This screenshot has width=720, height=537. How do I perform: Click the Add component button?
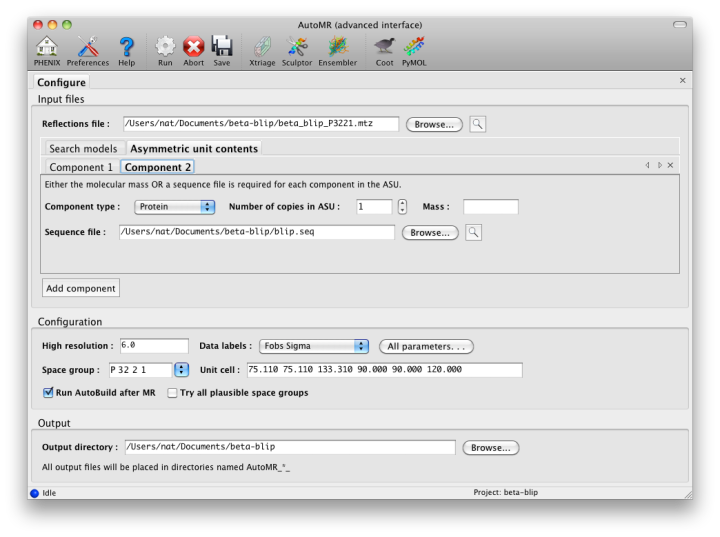tap(81, 288)
